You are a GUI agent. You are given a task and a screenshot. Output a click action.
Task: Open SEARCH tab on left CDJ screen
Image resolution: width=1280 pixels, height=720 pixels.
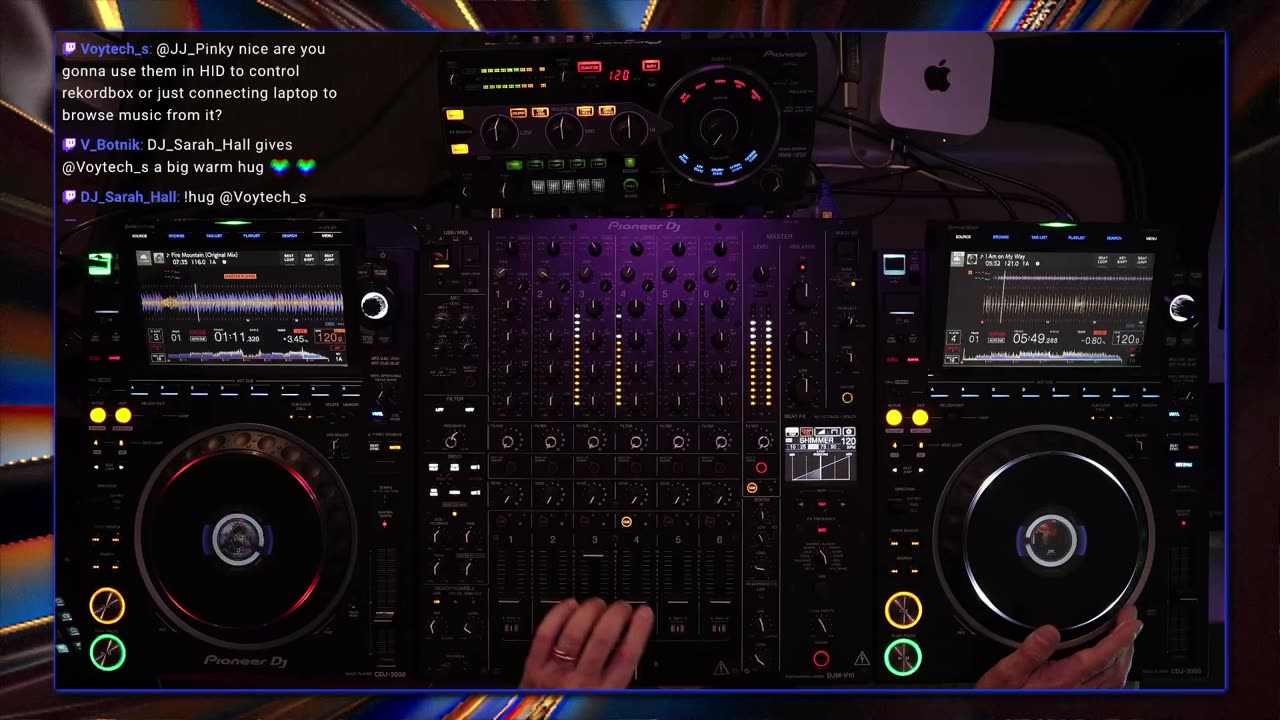point(289,237)
